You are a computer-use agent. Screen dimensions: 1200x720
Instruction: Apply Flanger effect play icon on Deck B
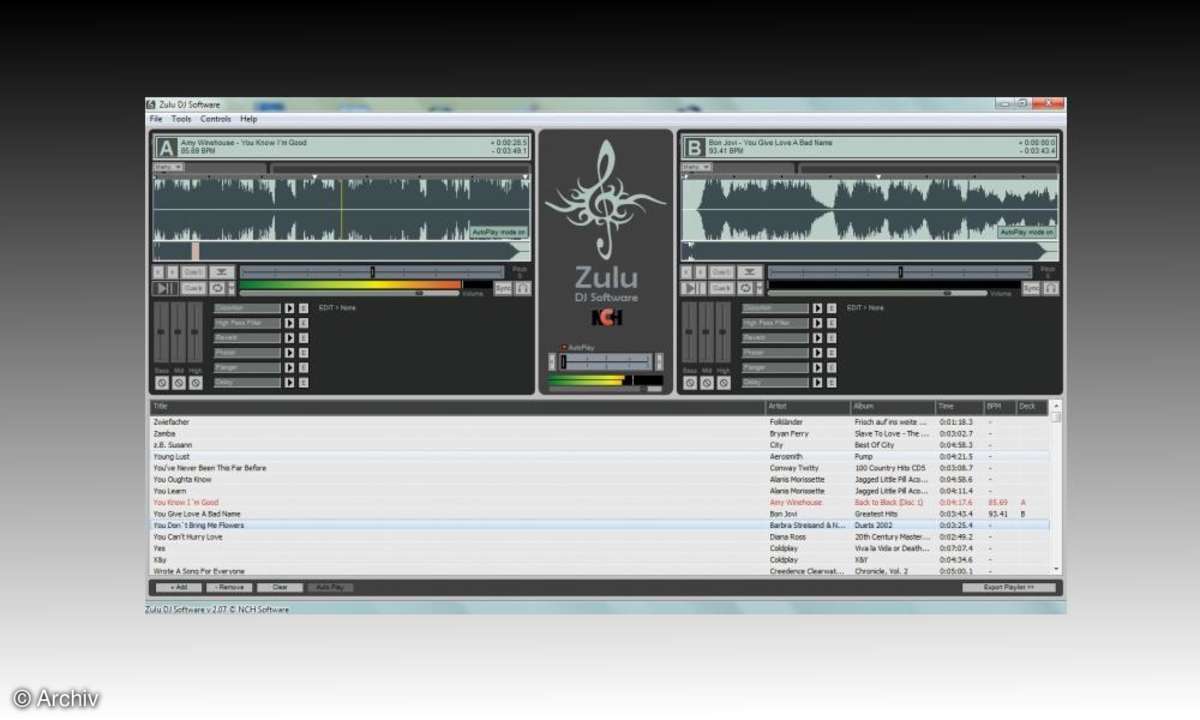tap(817, 368)
